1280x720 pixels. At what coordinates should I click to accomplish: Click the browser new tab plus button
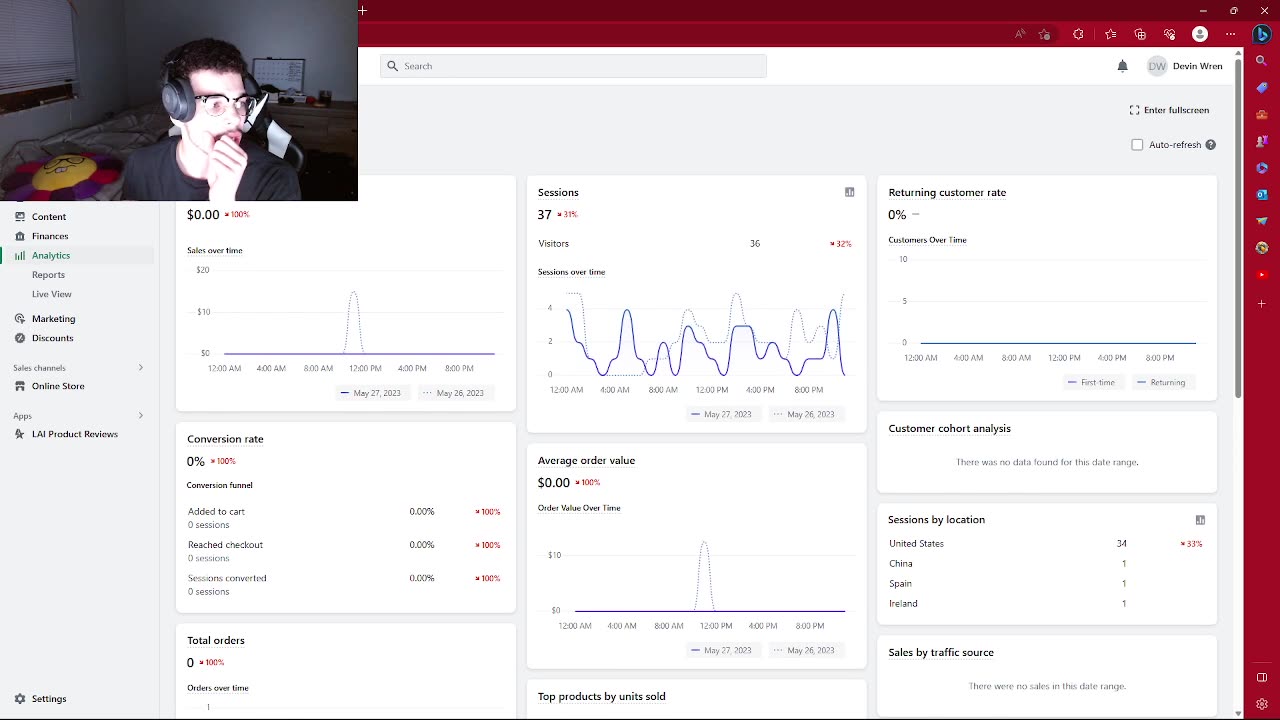[x=362, y=11]
